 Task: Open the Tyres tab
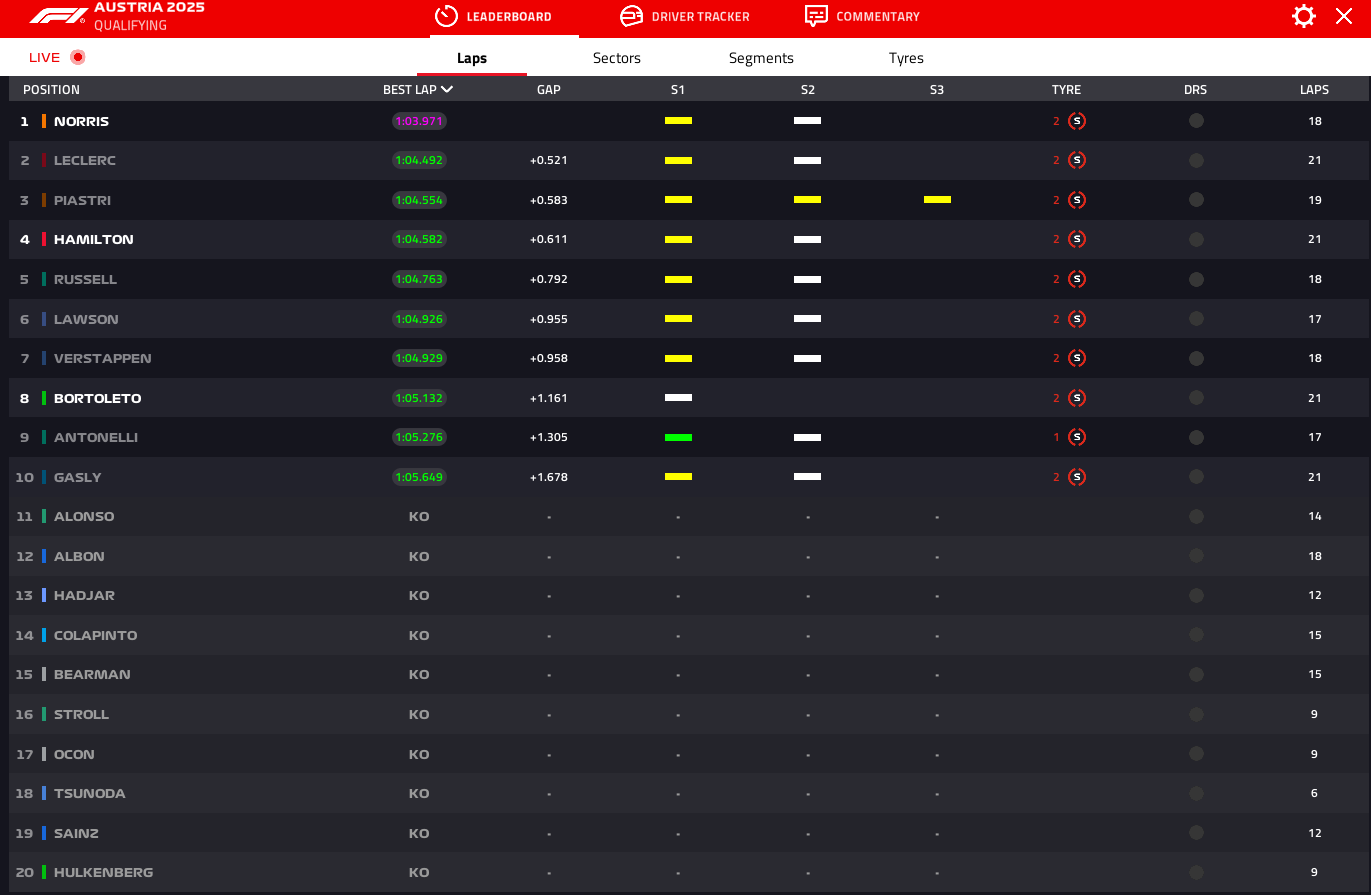click(x=906, y=58)
